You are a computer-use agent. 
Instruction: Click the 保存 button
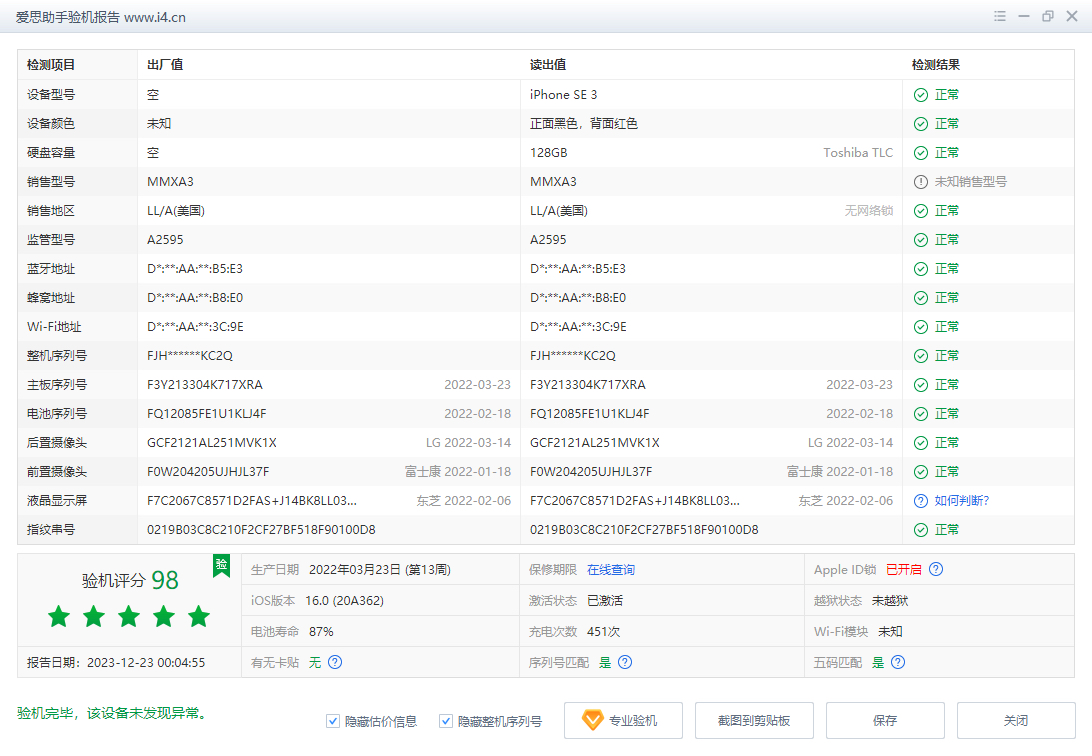885,720
